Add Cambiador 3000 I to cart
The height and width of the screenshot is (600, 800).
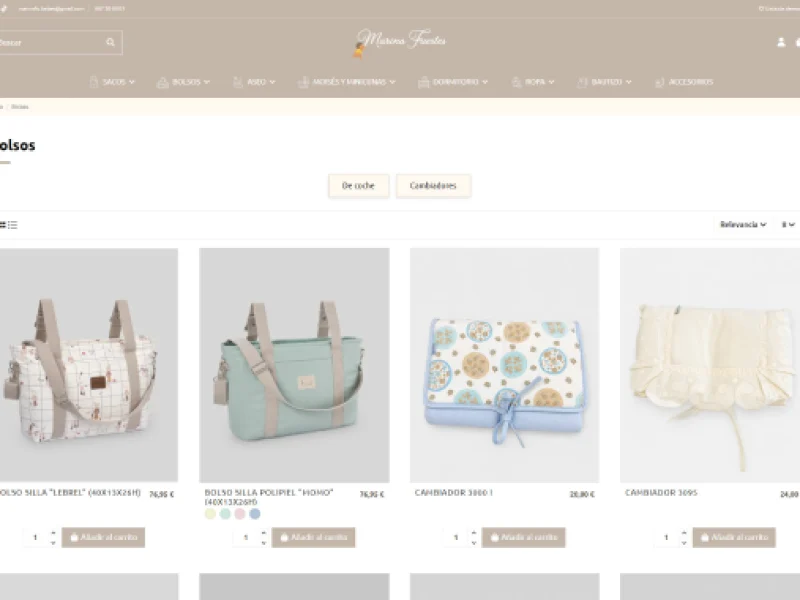click(523, 537)
